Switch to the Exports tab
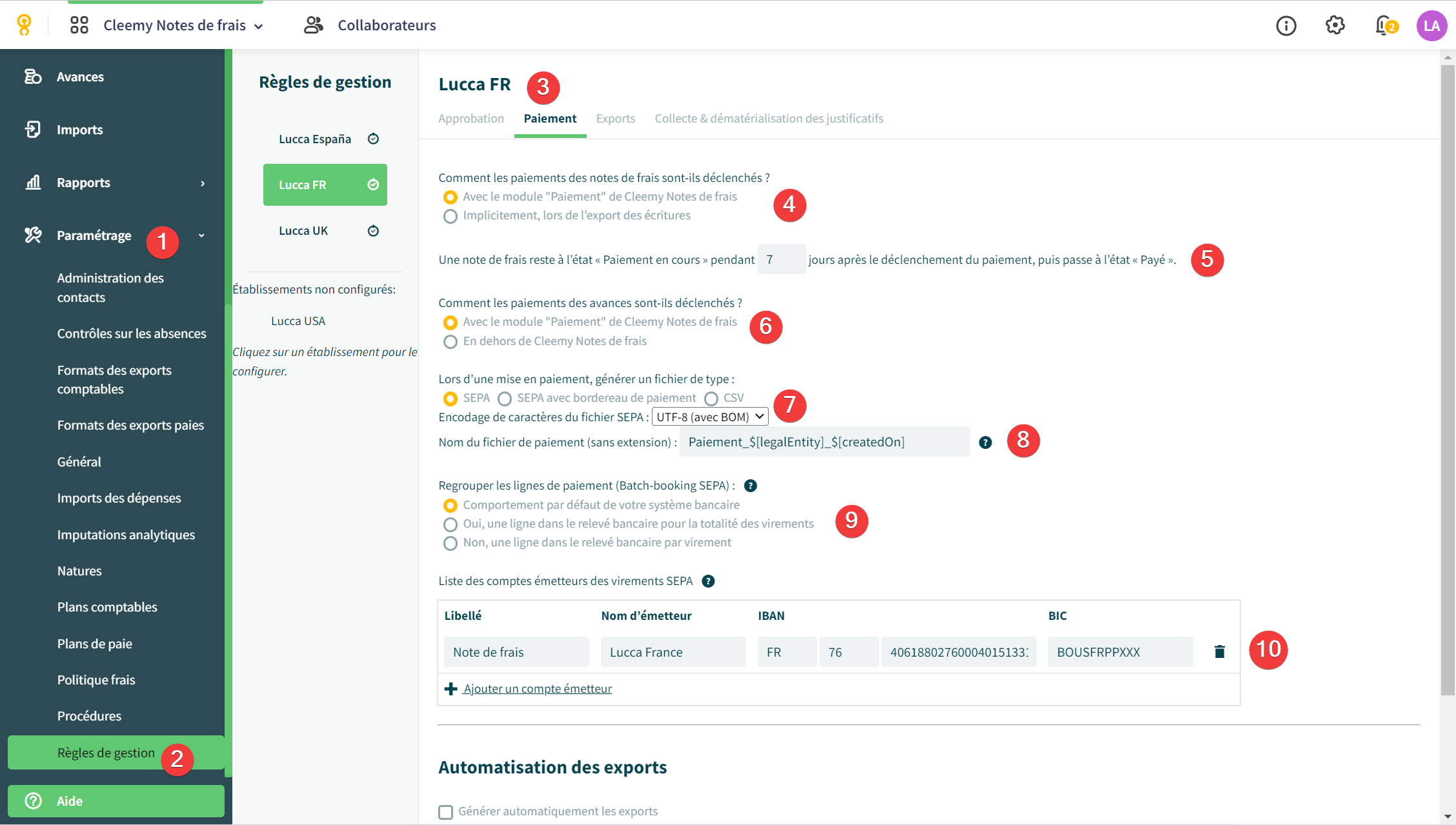Image resolution: width=1456 pixels, height=825 pixels. point(616,119)
